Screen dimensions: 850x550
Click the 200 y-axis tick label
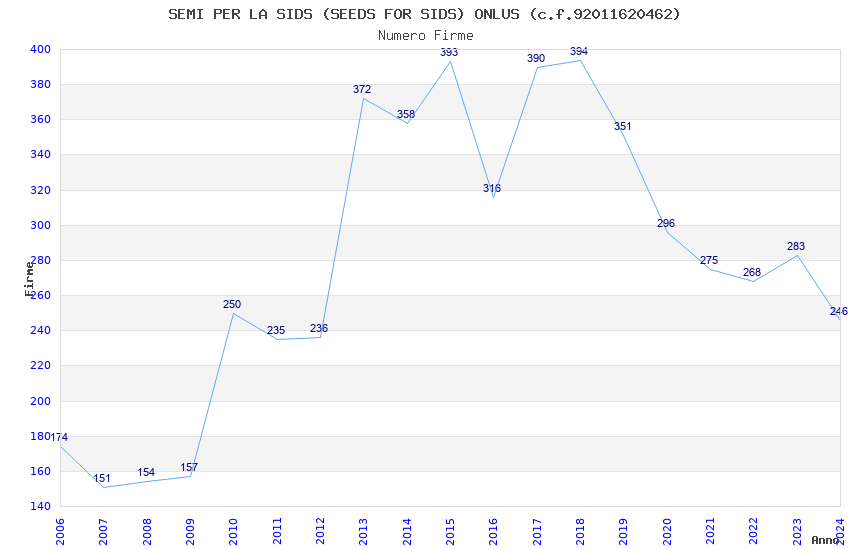point(40,401)
